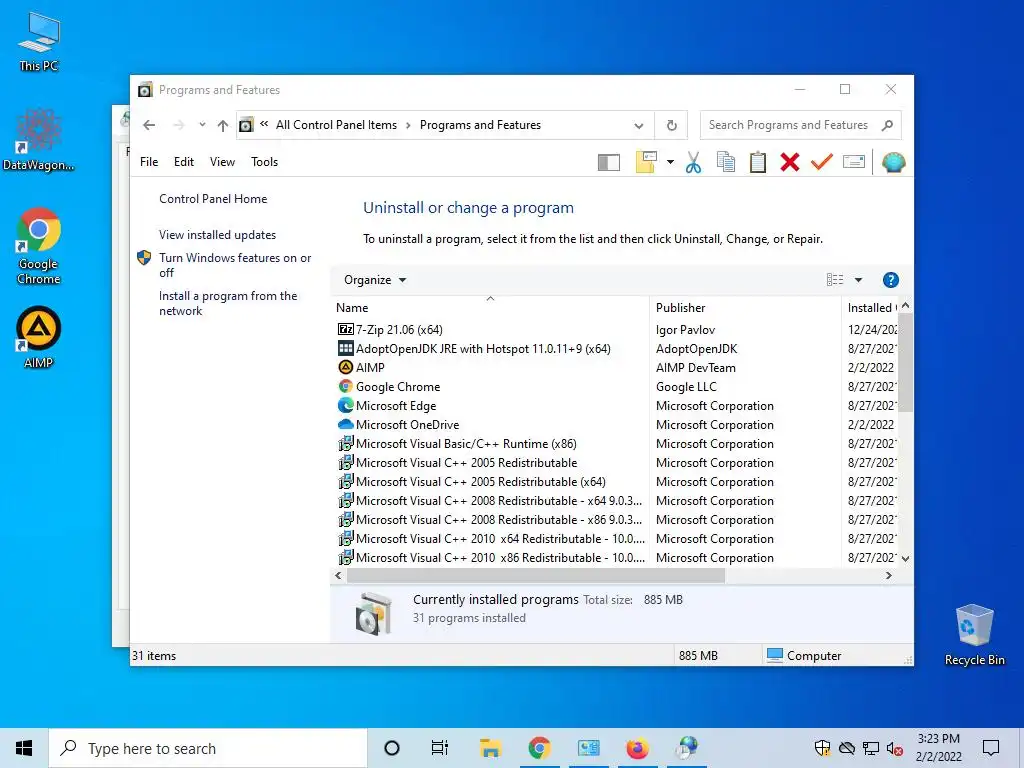
Task: Click the Cortana circle taskbar icon
Action: (x=392, y=748)
